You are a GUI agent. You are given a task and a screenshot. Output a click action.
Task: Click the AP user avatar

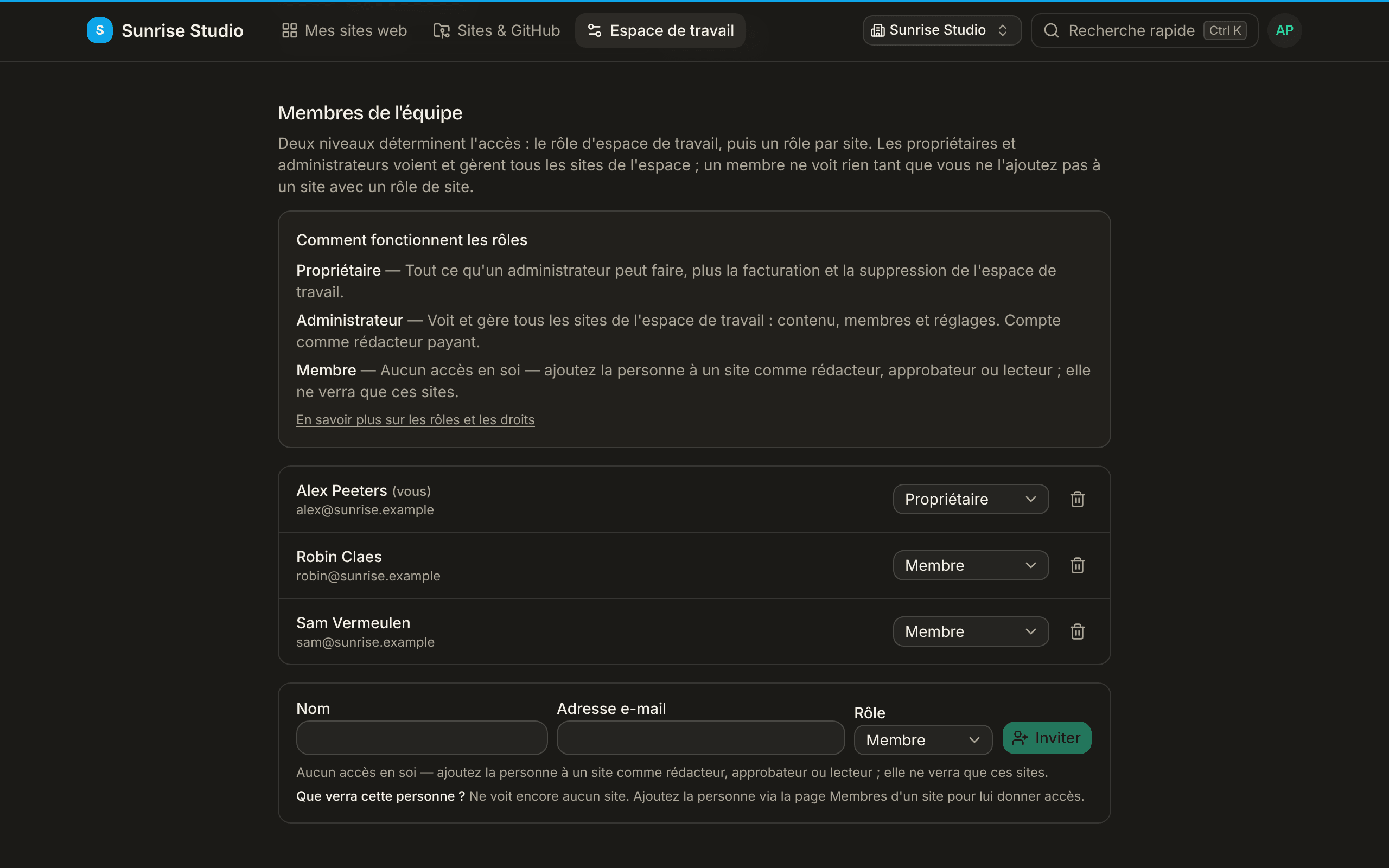click(x=1284, y=30)
